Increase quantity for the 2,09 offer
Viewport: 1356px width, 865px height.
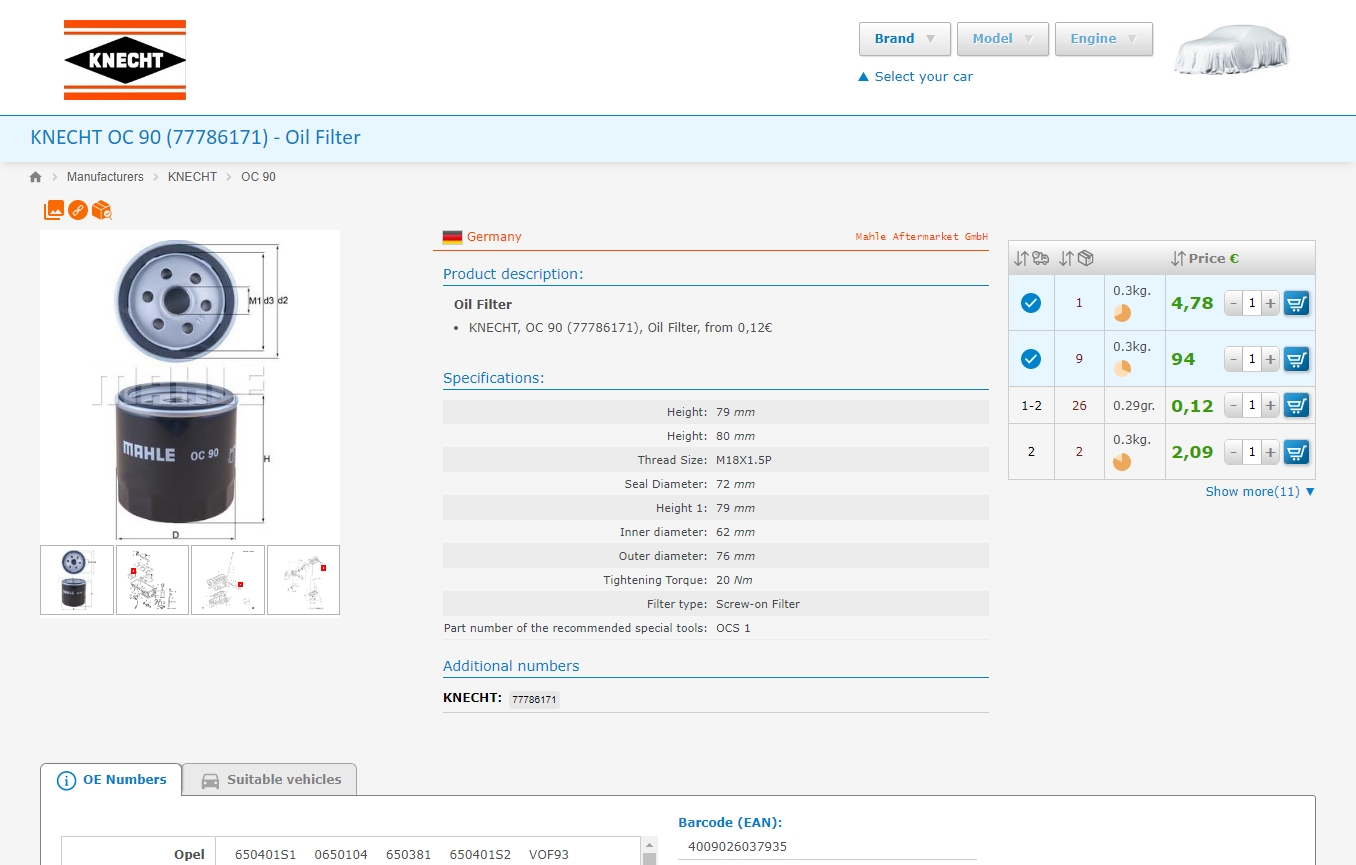[x=1270, y=452]
